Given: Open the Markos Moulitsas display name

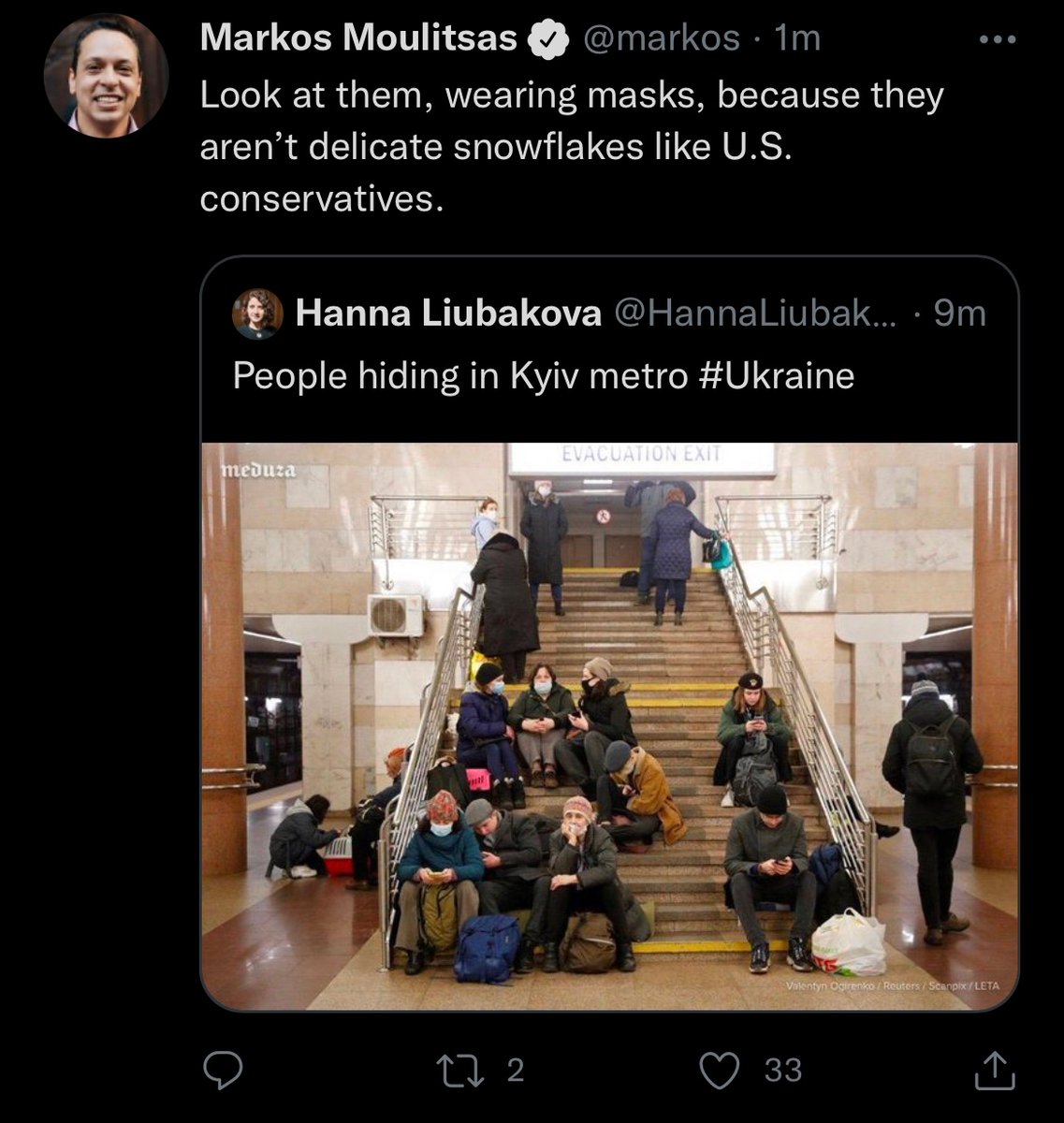Looking at the screenshot, I should point(358,38).
